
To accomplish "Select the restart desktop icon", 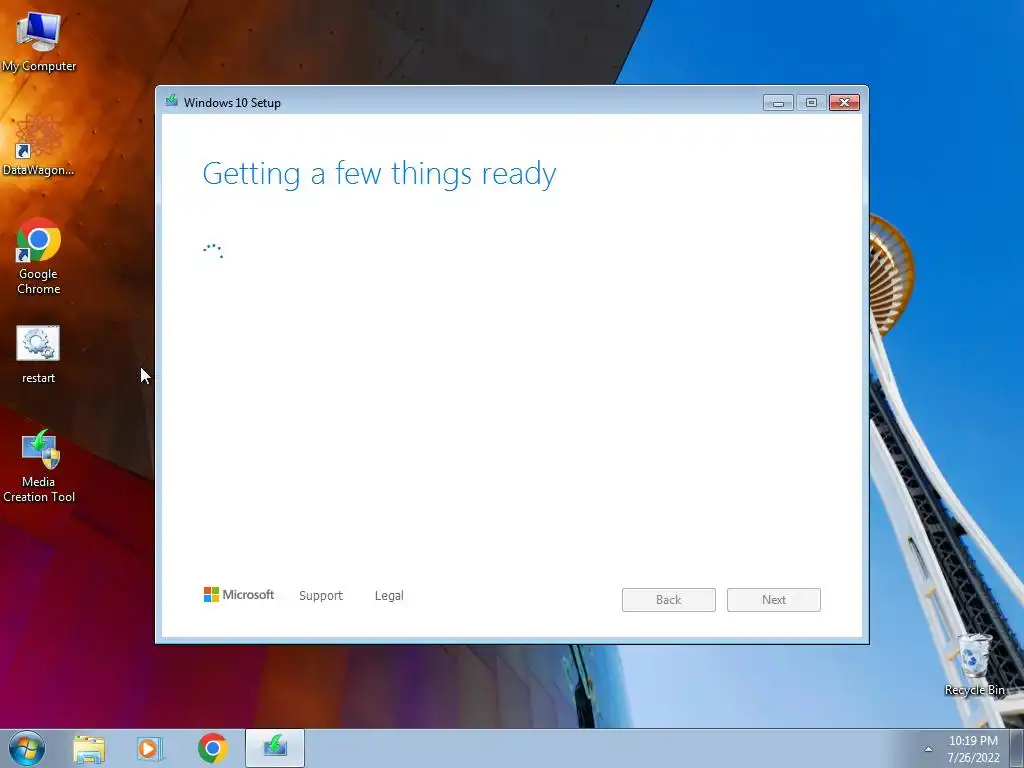I will (x=38, y=354).
